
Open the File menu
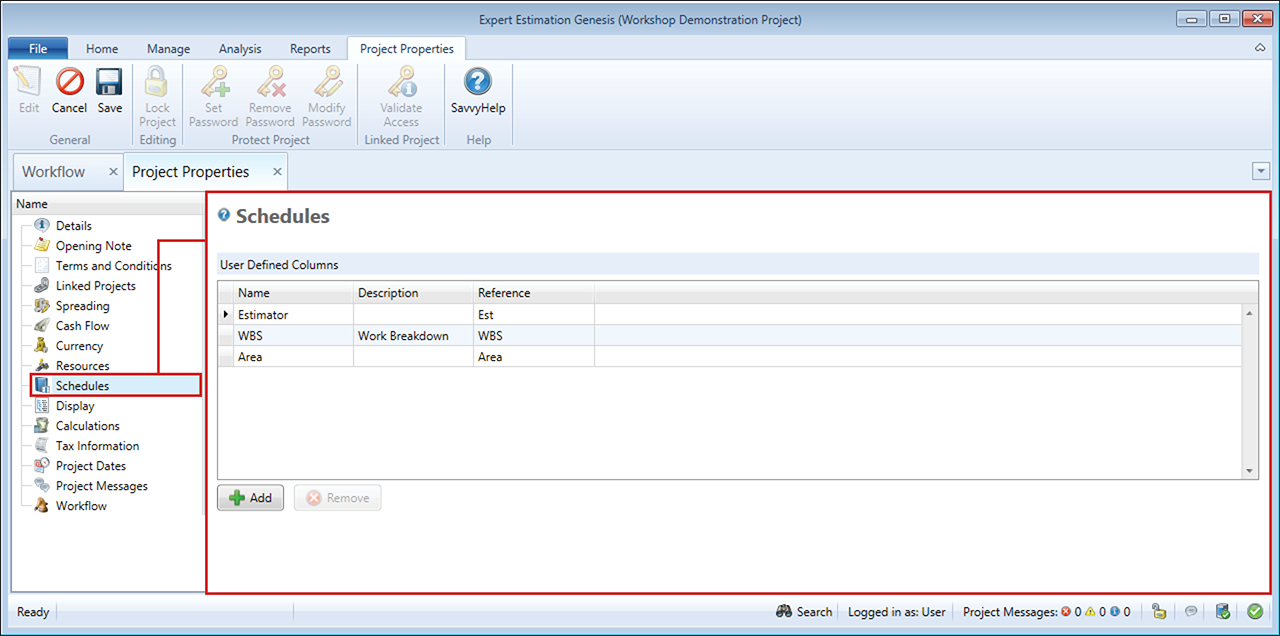tap(38, 49)
